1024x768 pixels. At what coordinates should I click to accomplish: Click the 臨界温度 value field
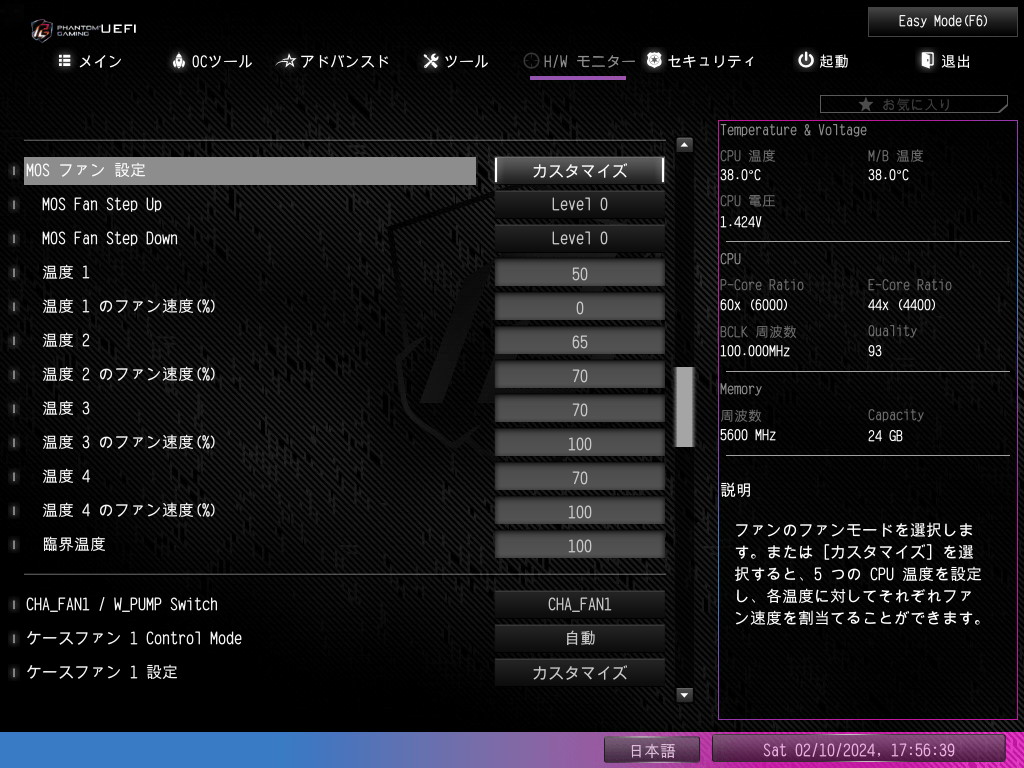(x=579, y=545)
